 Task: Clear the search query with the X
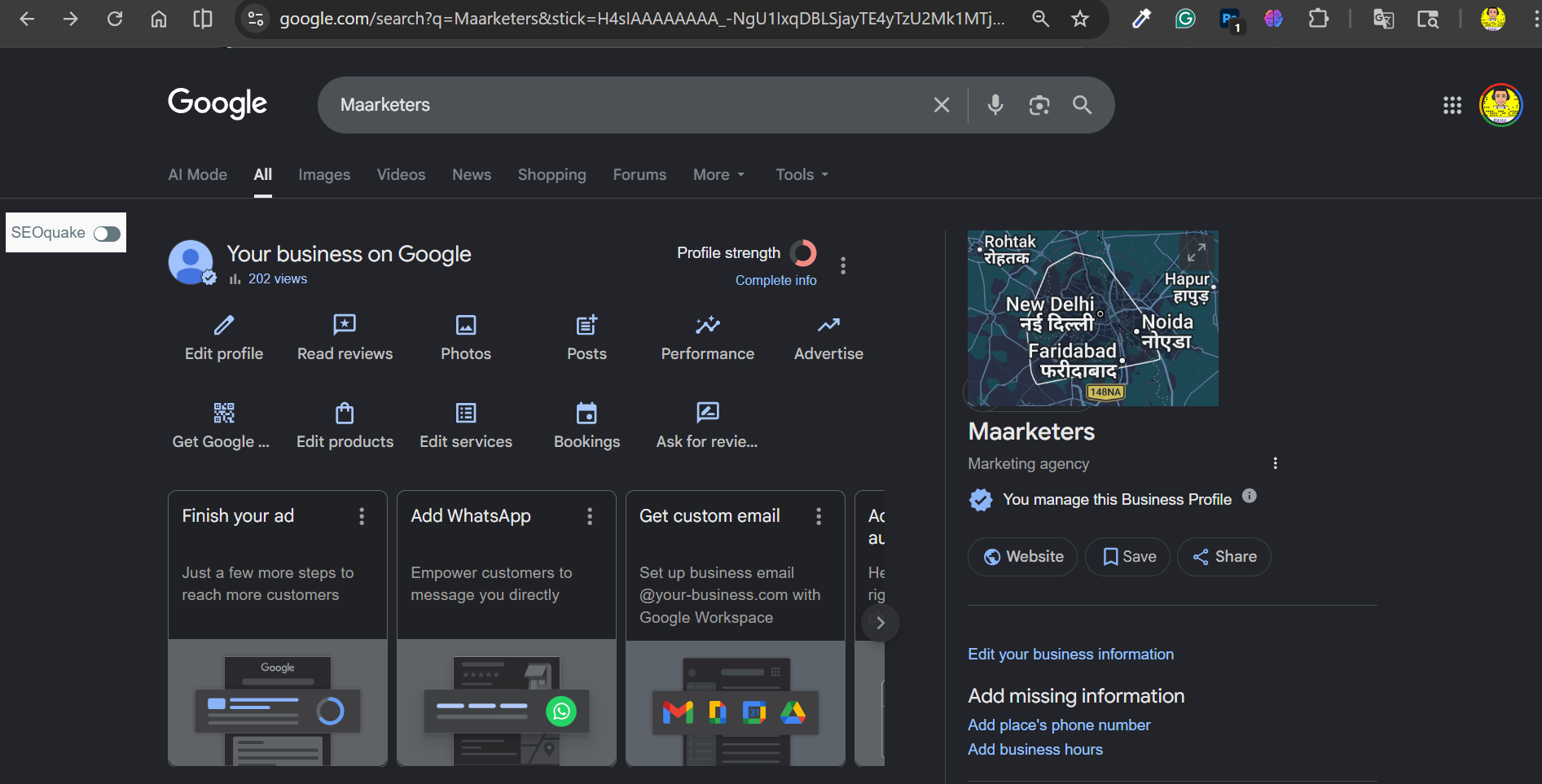click(941, 104)
